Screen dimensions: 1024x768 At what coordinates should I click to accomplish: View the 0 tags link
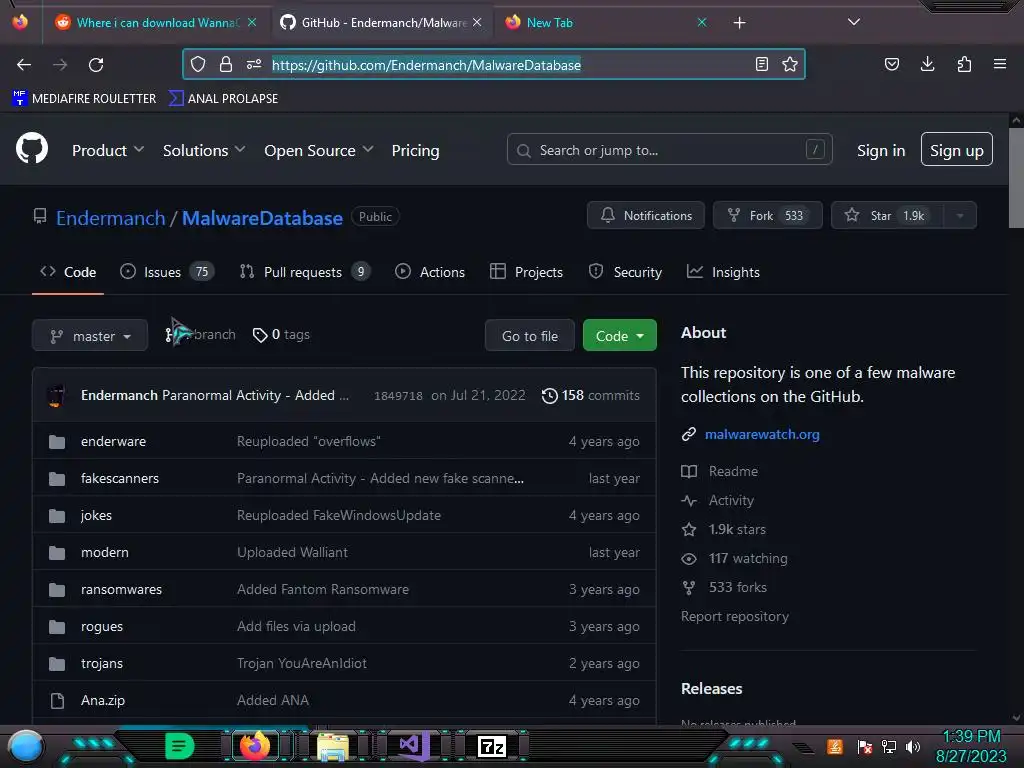coord(281,334)
